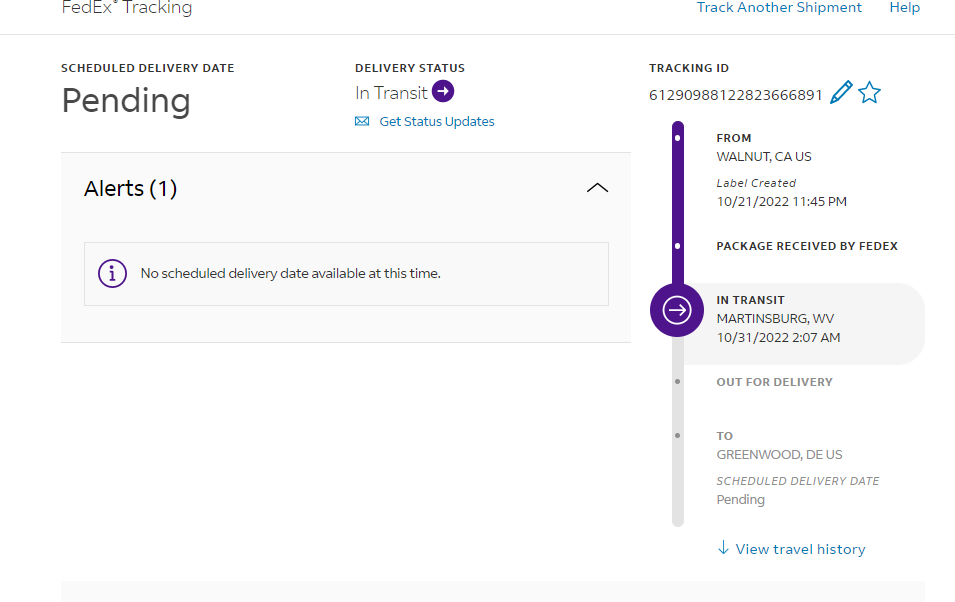Click the info icon in the alert box

[x=112, y=273]
